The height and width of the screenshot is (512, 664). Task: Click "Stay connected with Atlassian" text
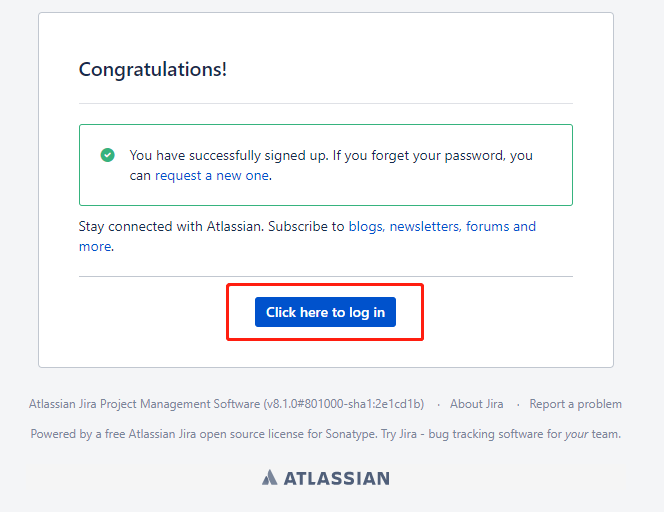click(171, 227)
